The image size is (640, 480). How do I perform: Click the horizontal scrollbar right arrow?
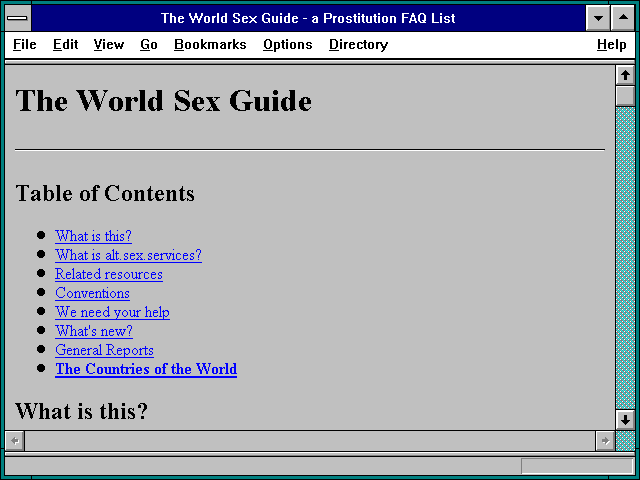[605, 441]
